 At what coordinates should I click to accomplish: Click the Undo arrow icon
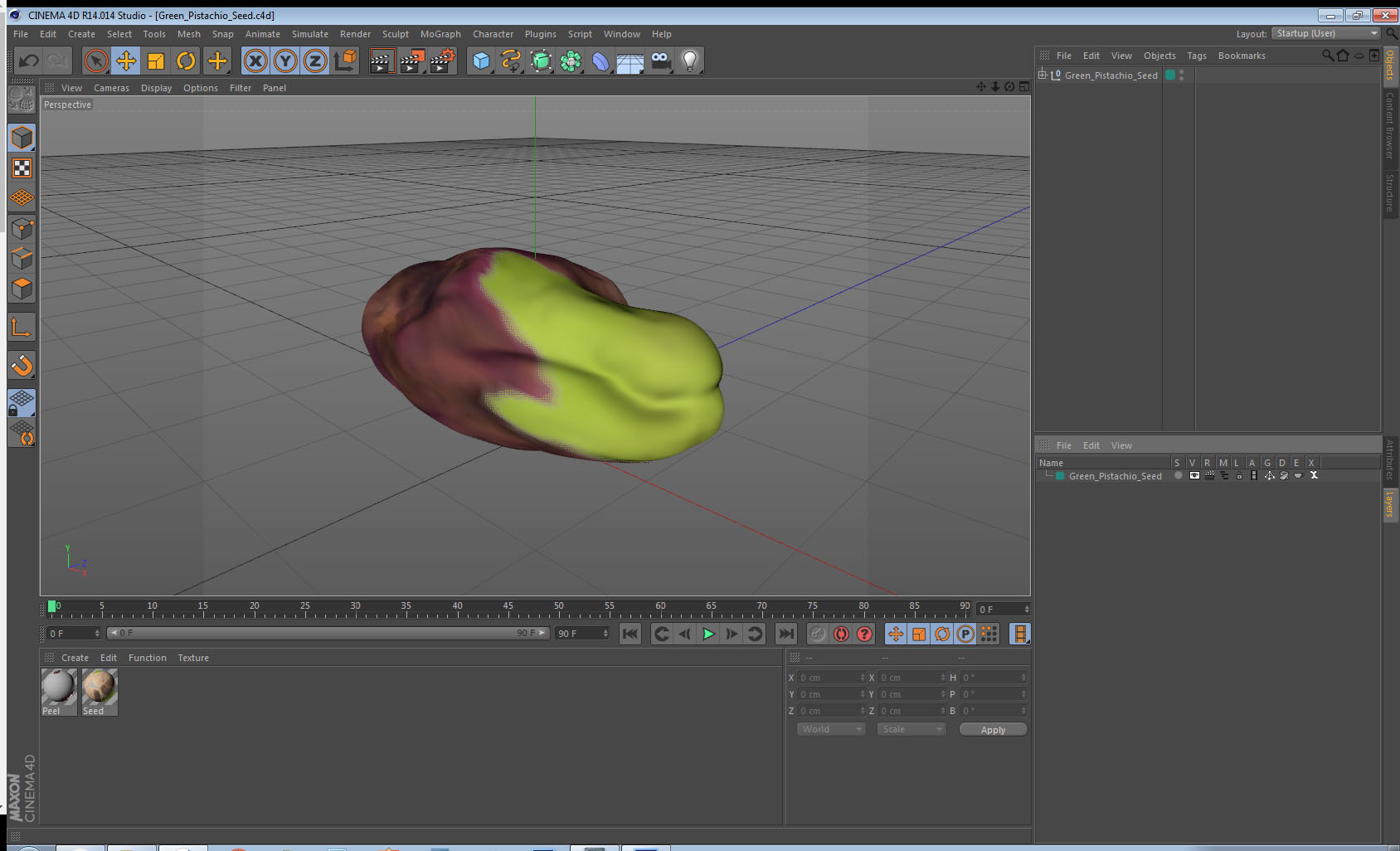[29, 61]
